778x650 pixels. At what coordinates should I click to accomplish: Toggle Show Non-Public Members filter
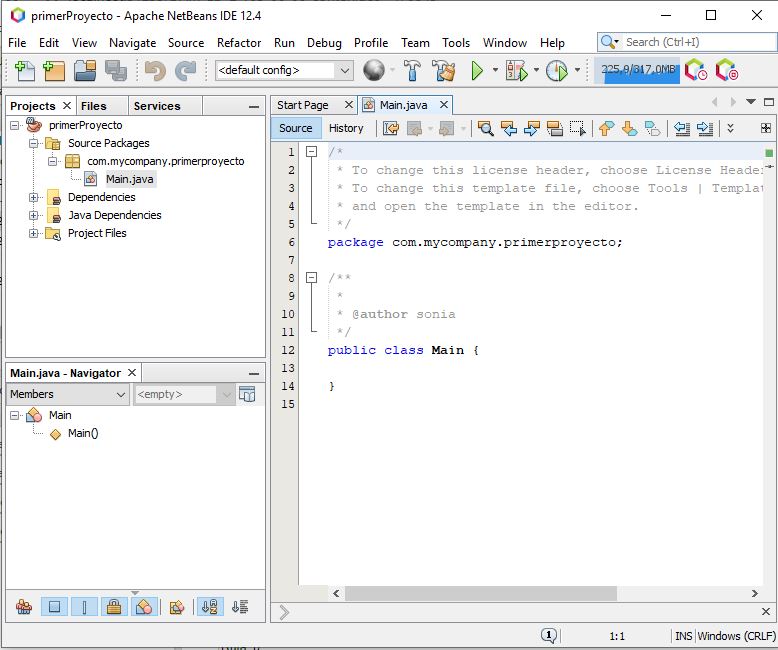click(114, 606)
